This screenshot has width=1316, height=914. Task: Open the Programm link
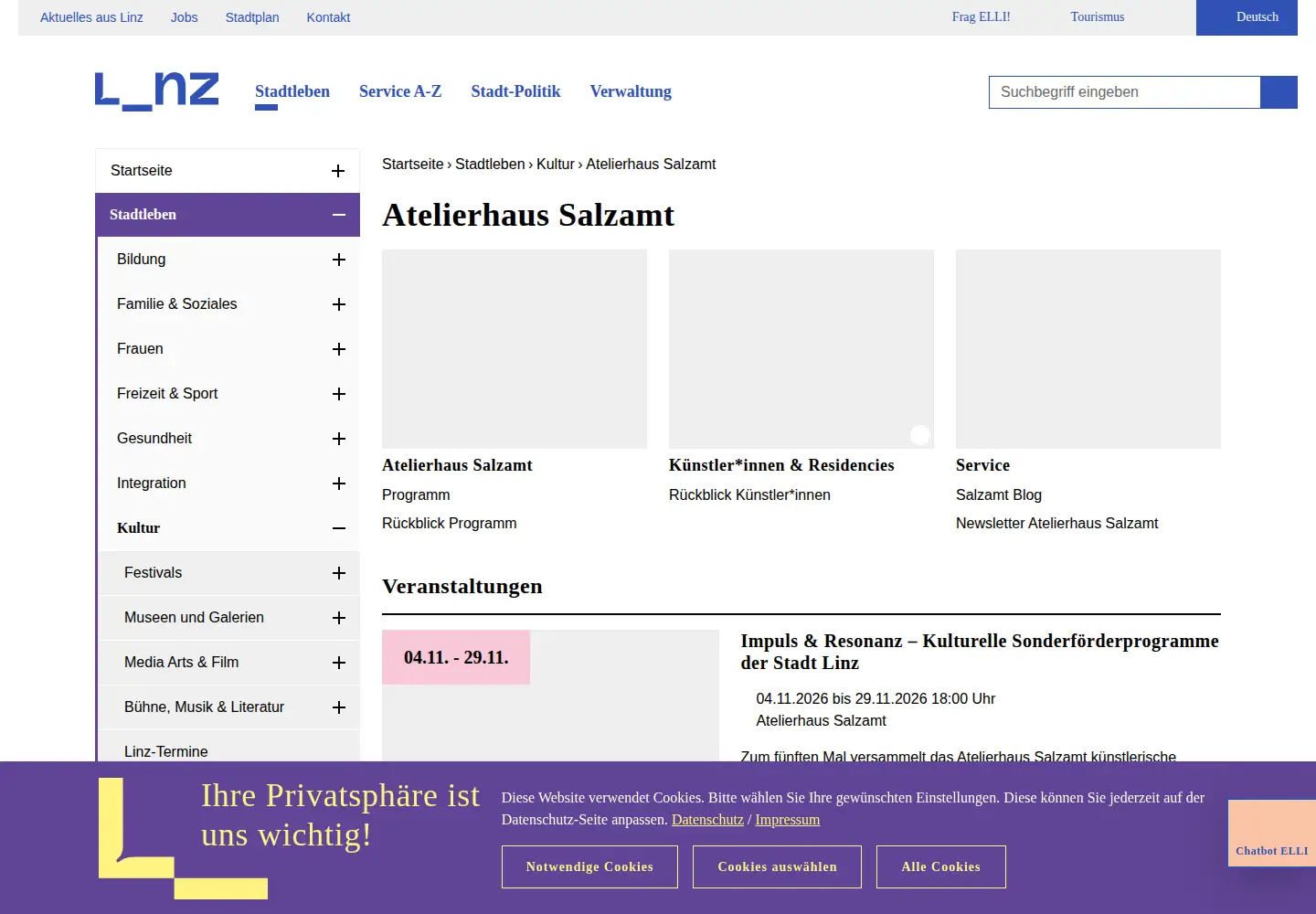coord(416,495)
